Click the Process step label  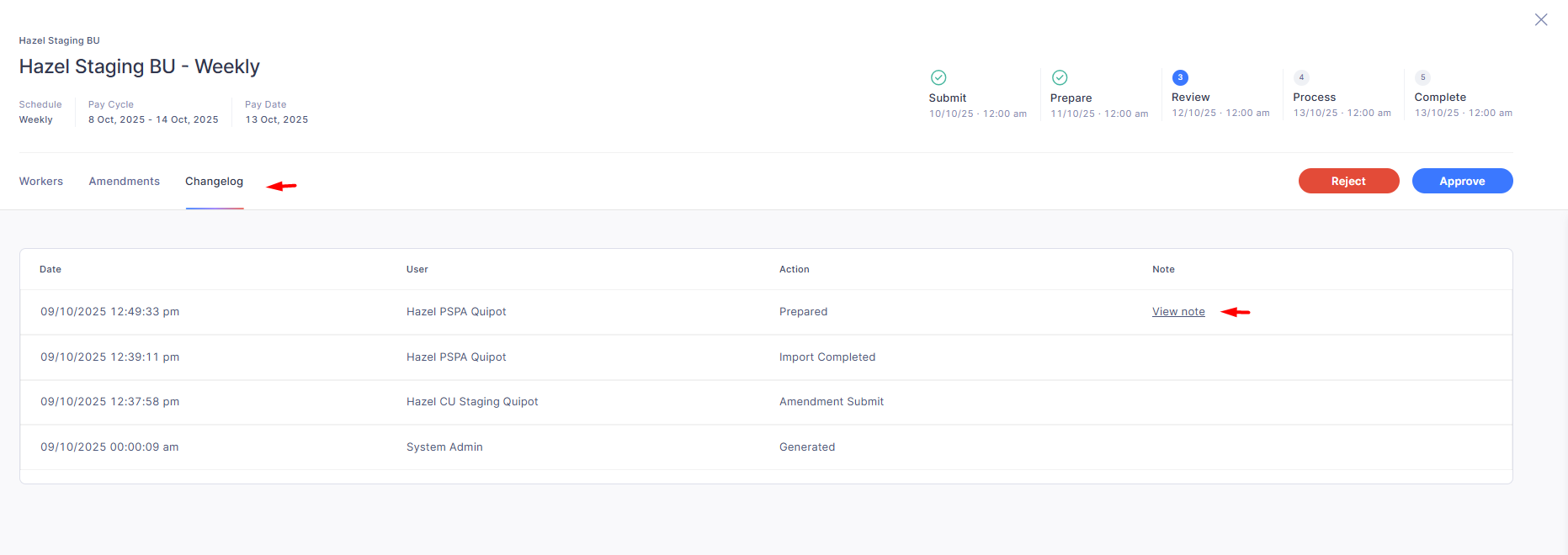(x=1315, y=98)
